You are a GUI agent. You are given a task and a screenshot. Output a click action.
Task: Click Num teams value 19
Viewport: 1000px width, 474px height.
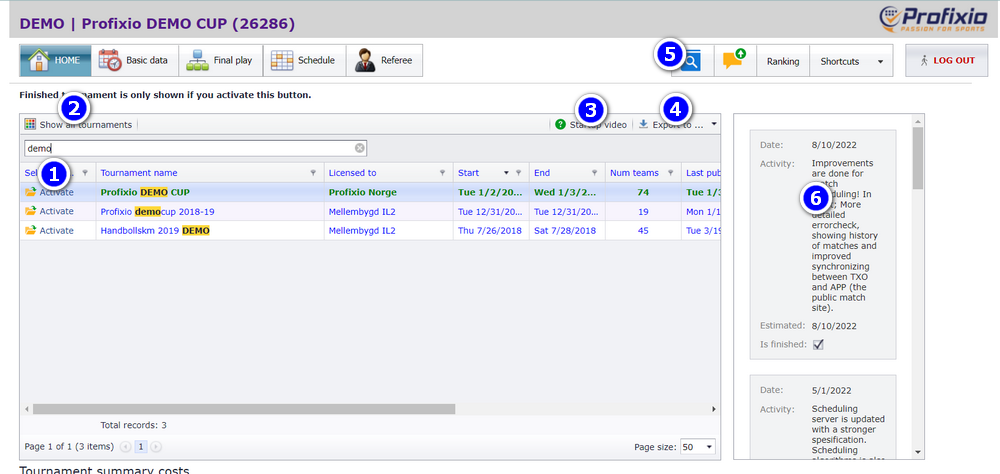tap(643, 211)
